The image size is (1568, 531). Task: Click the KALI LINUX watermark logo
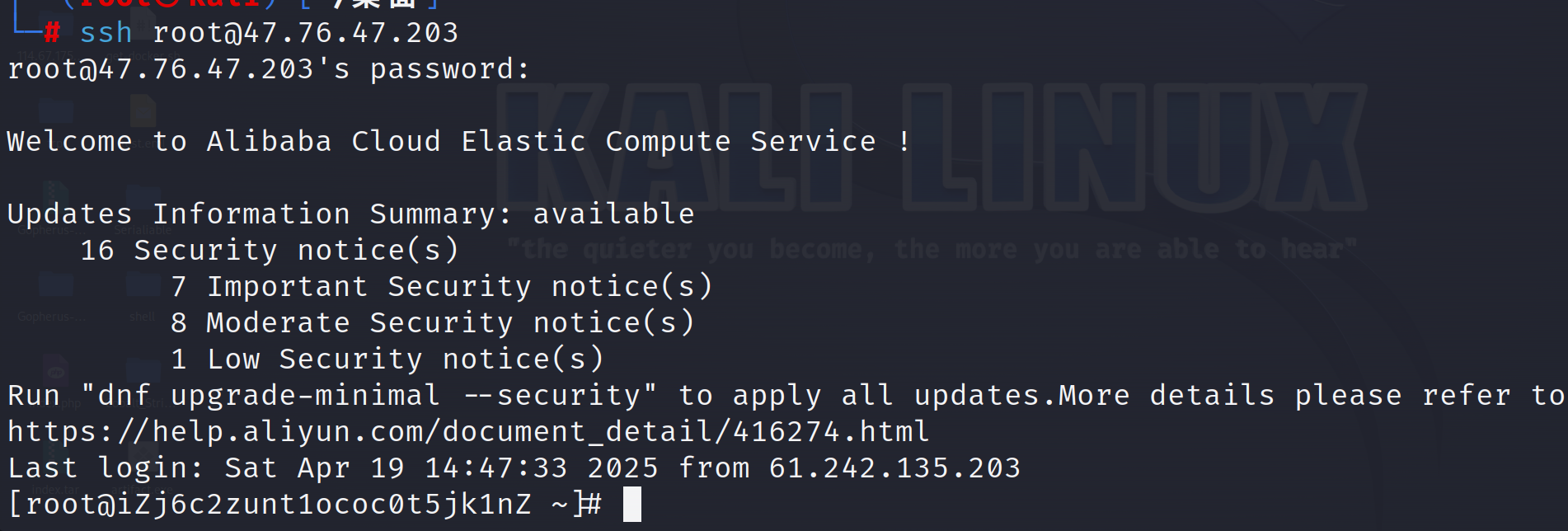point(930,148)
